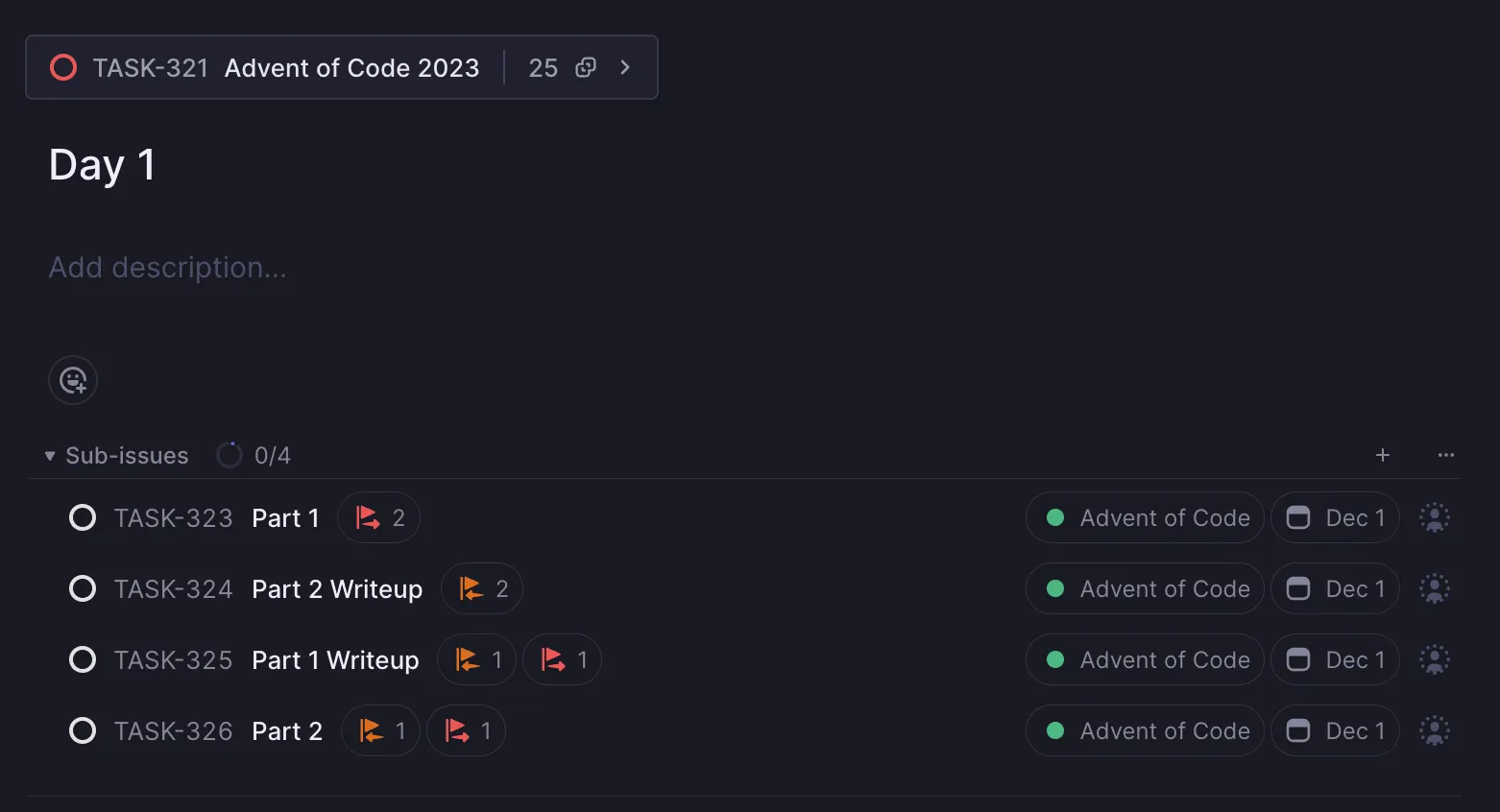Click assignee avatar icon for TASK-326

point(1434,730)
